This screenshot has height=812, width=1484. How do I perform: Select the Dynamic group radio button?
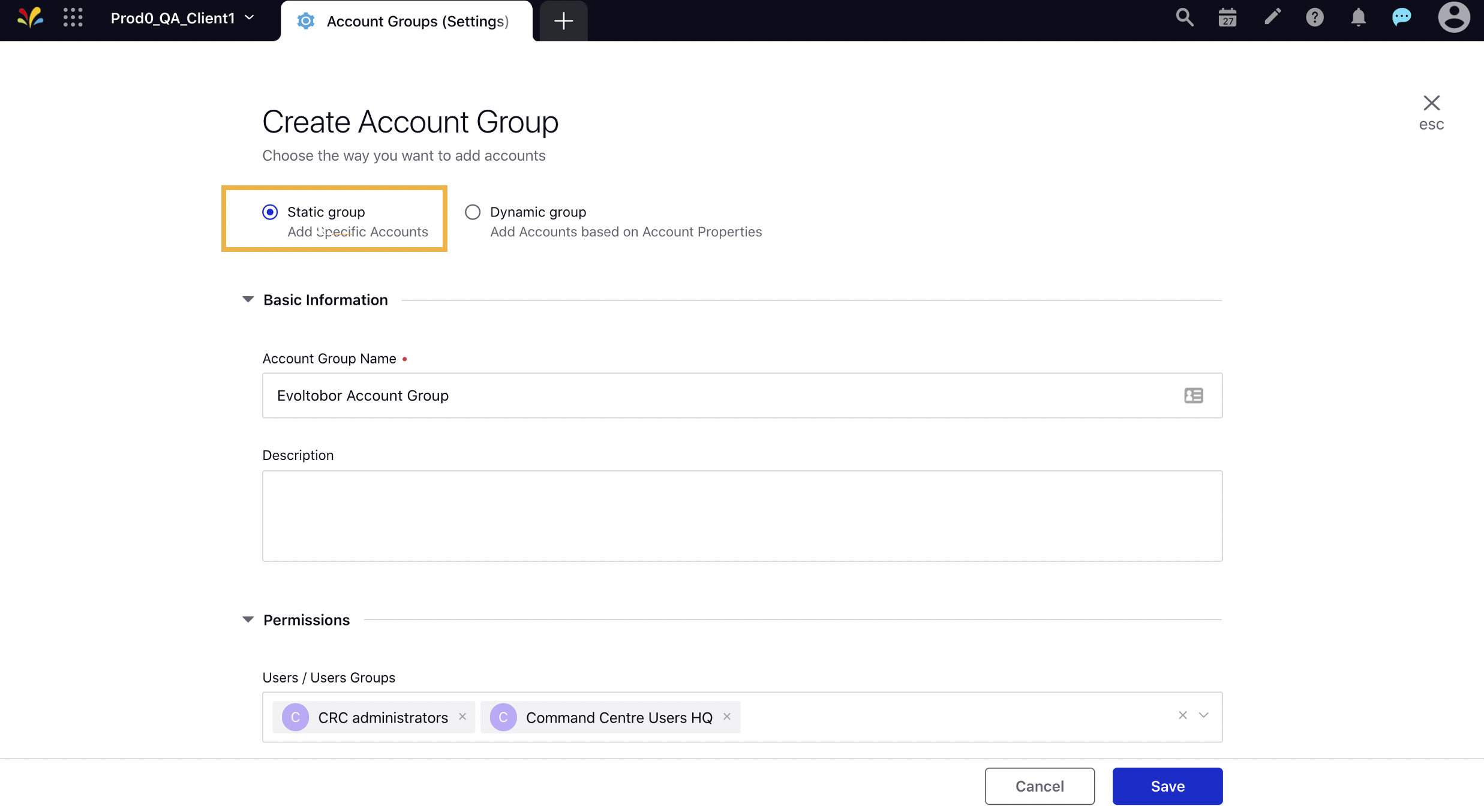(472, 211)
